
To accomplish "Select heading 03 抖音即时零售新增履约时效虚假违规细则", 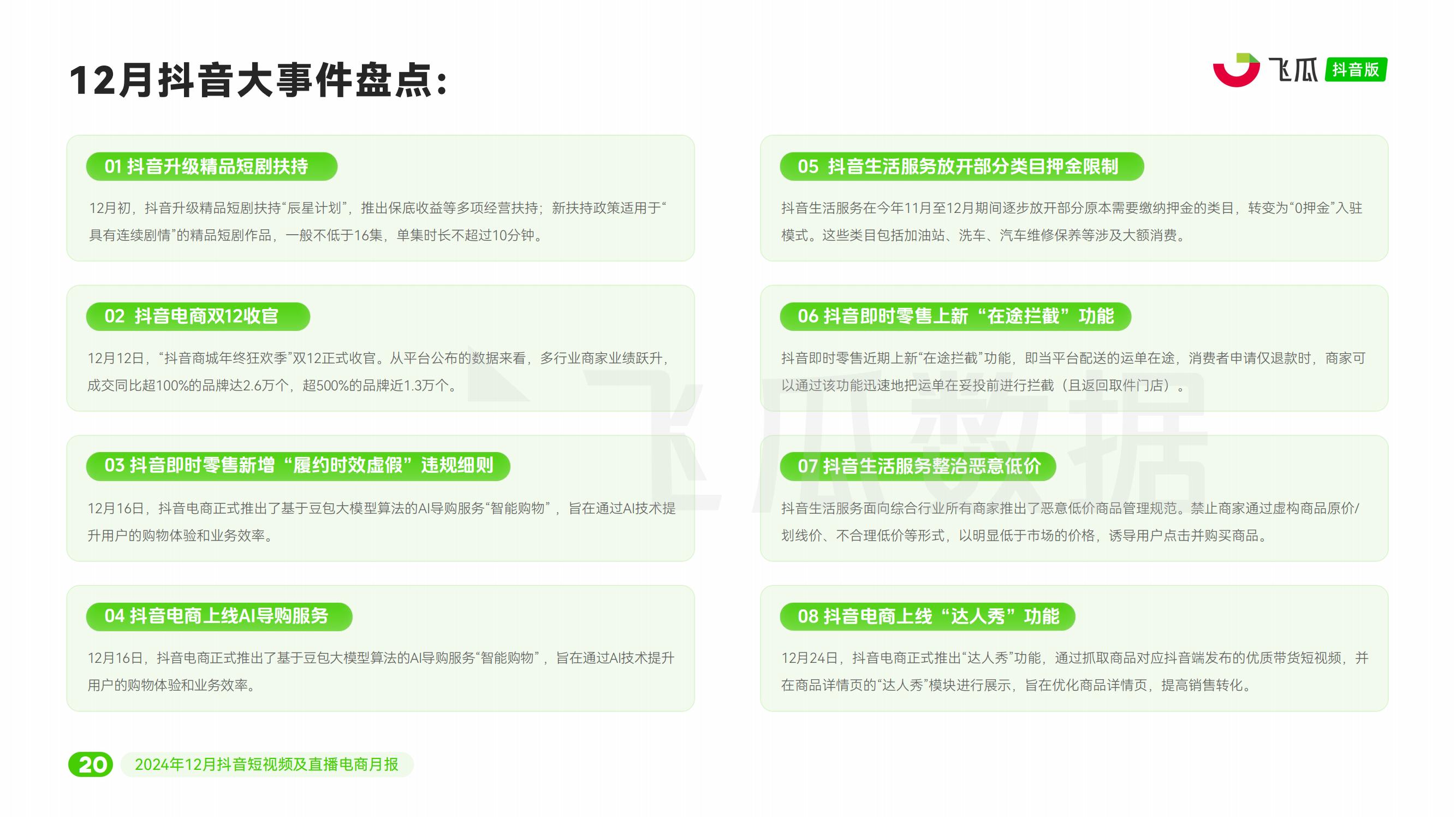I will [298, 466].
